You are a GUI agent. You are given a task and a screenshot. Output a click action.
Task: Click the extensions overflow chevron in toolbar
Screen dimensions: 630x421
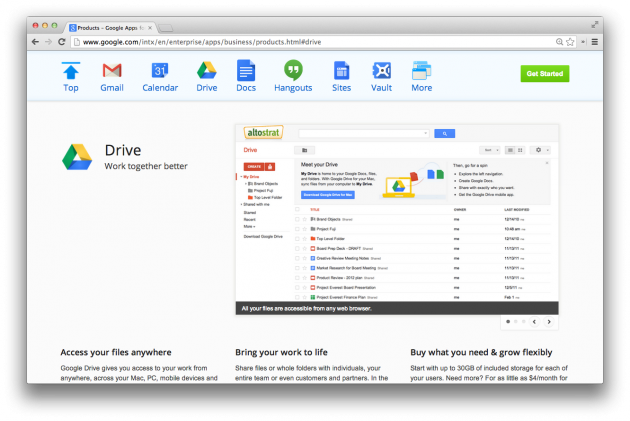pos(583,42)
